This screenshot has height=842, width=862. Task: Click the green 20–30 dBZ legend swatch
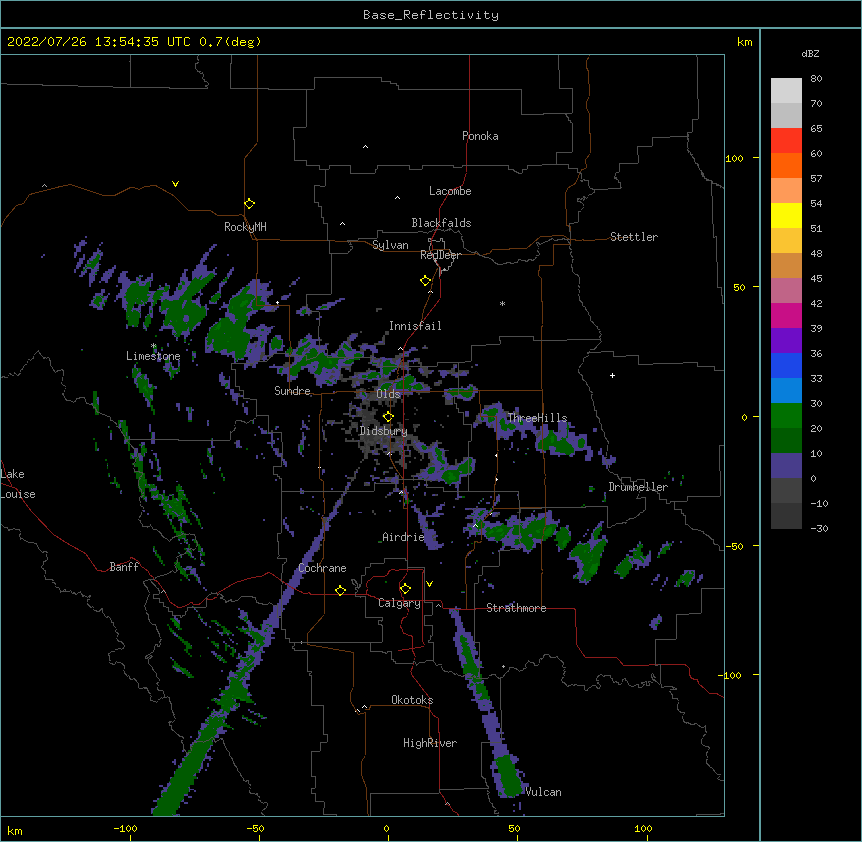coord(786,416)
